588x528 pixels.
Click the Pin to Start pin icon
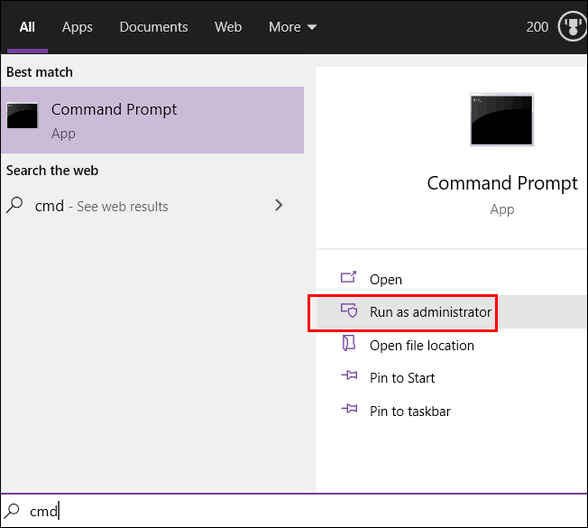(x=349, y=375)
